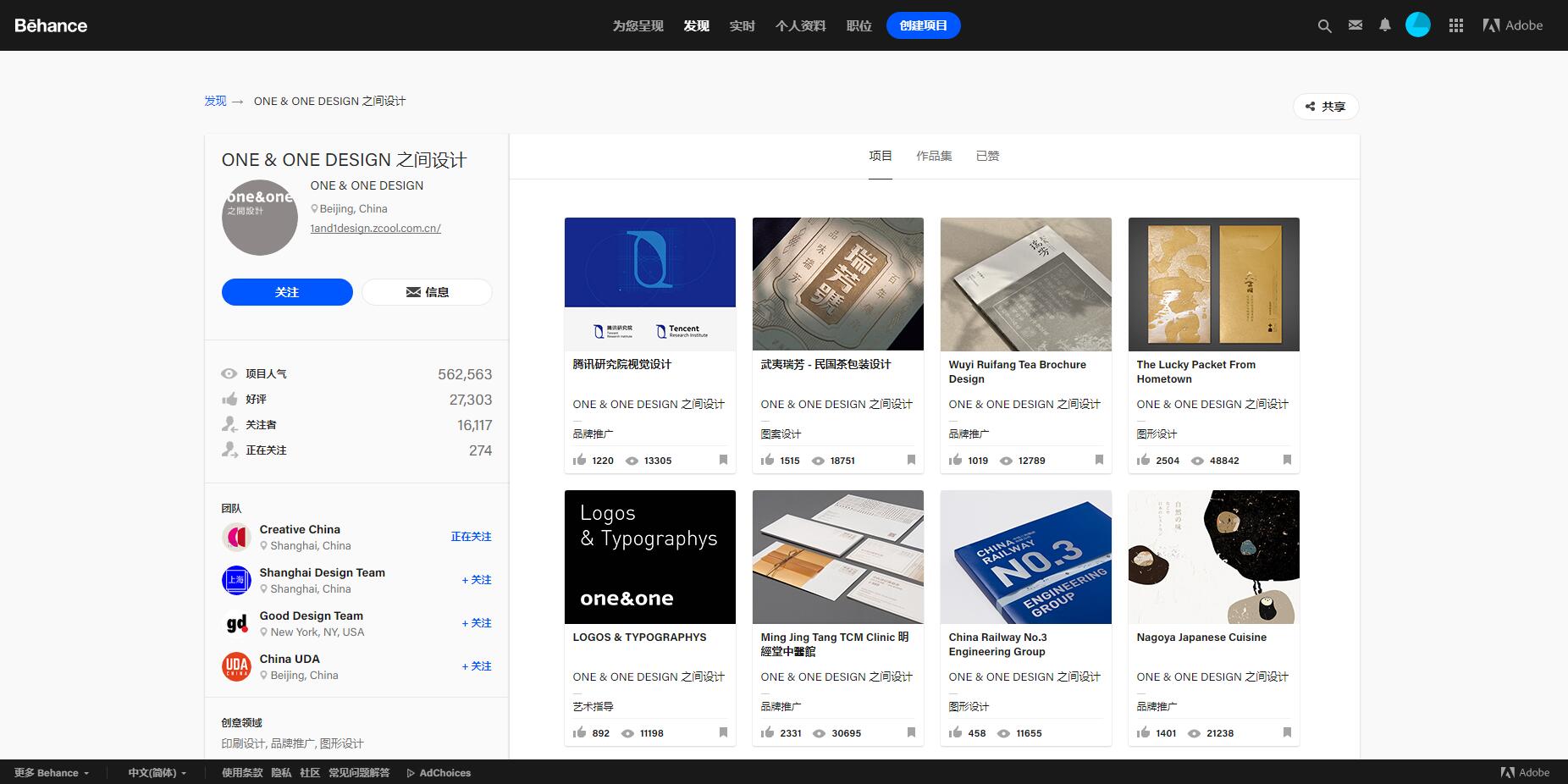Switch to the 已赞 tab
This screenshot has height=784, width=1568.
(x=988, y=156)
